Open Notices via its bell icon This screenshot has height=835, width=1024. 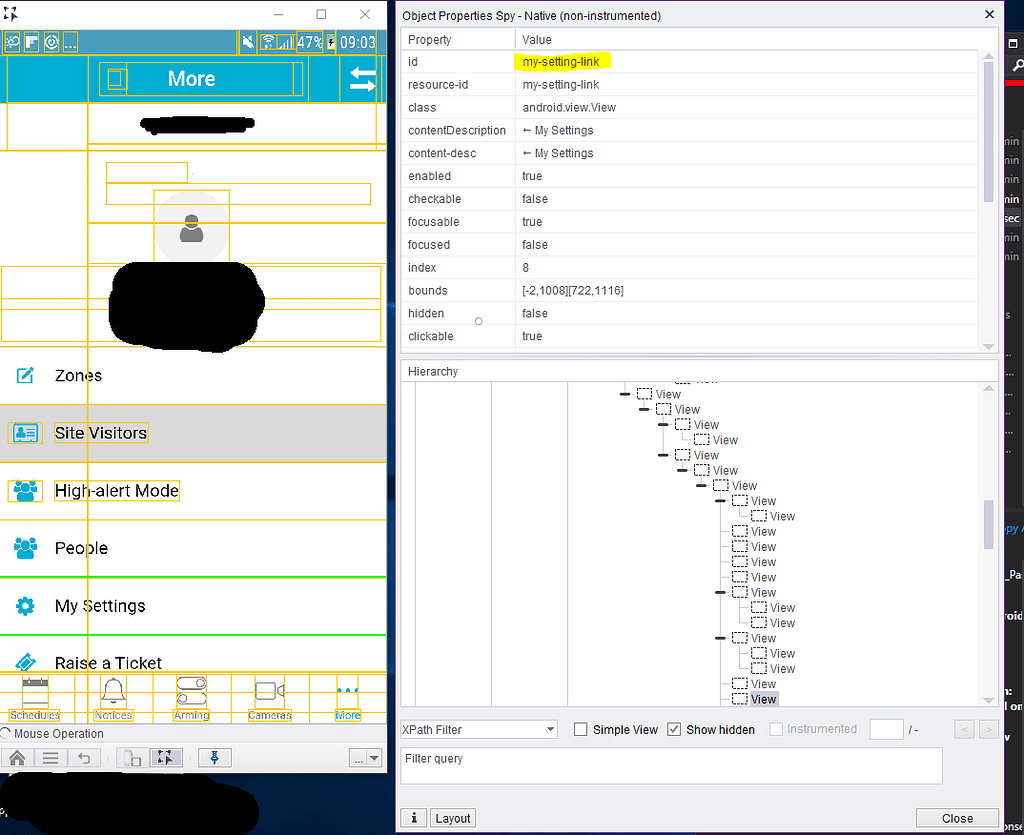pos(112,690)
